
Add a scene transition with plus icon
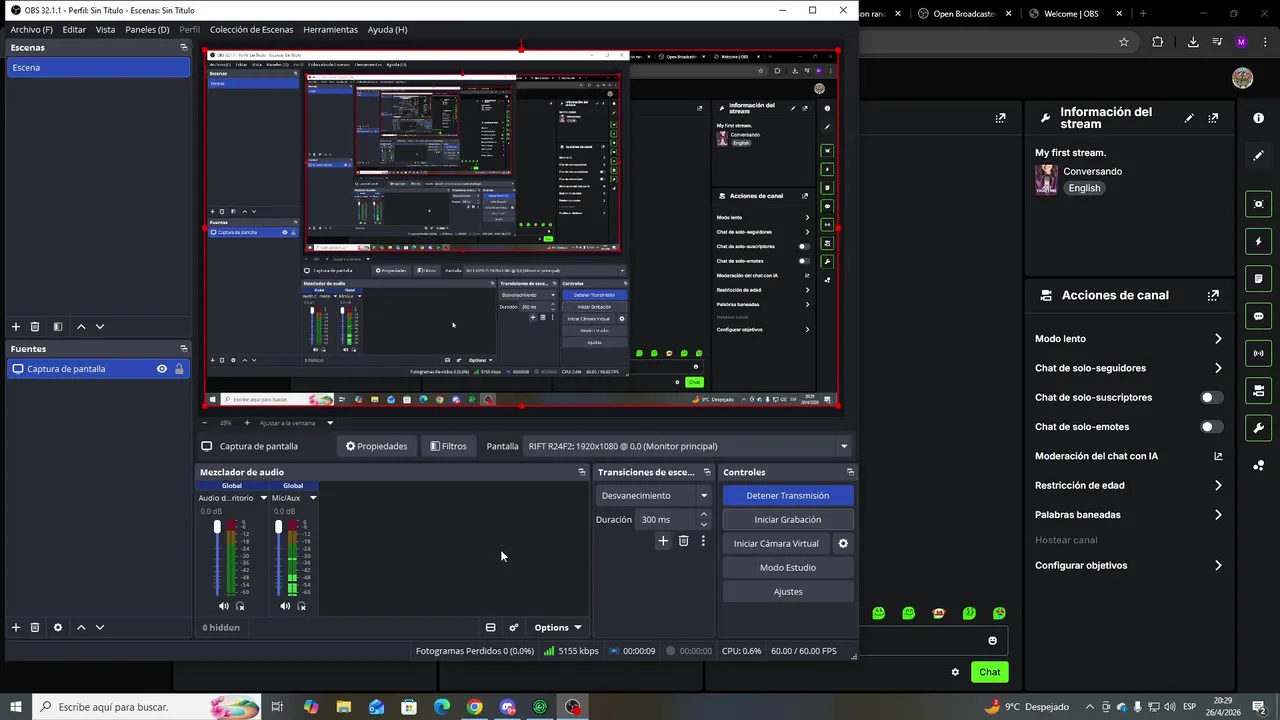coord(662,541)
